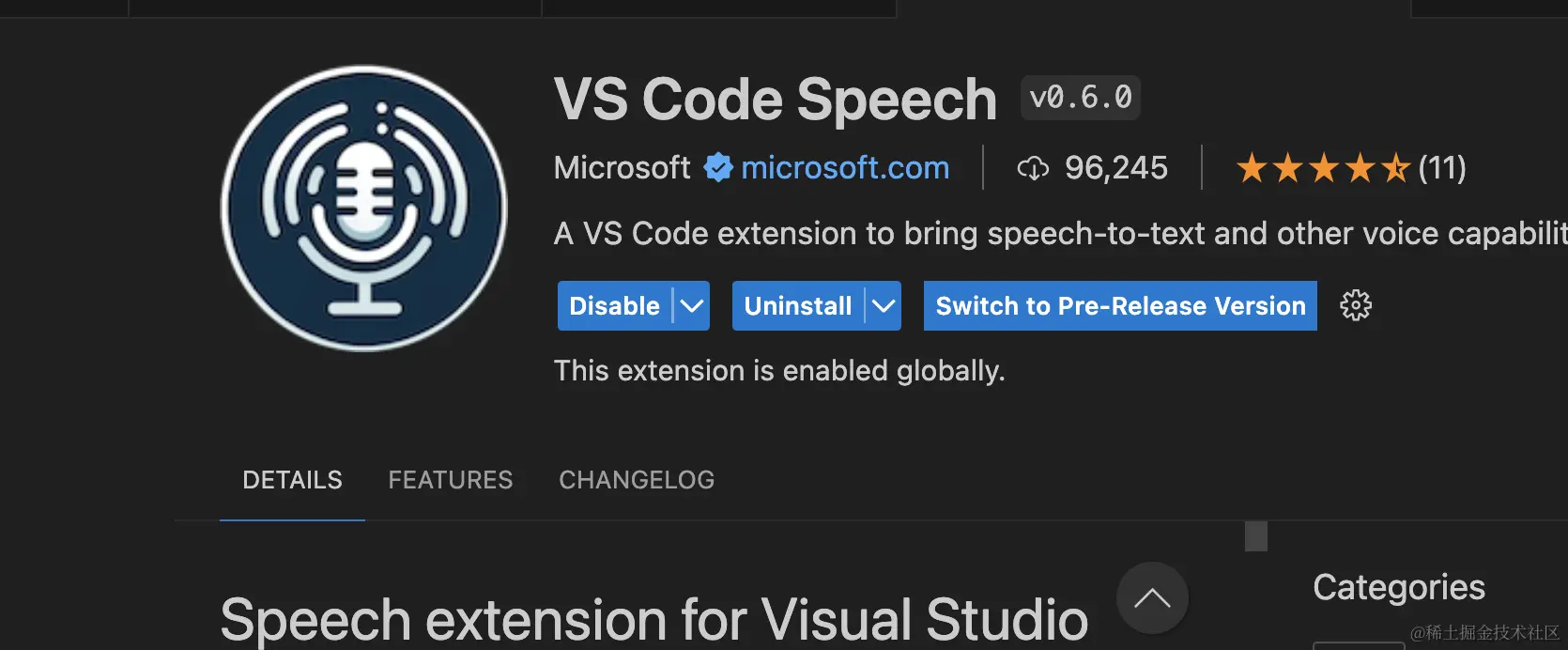The width and height of the screenshot is (1568, 650).
Task: Click the verified publisher badge icon
Action: [718, 168]
